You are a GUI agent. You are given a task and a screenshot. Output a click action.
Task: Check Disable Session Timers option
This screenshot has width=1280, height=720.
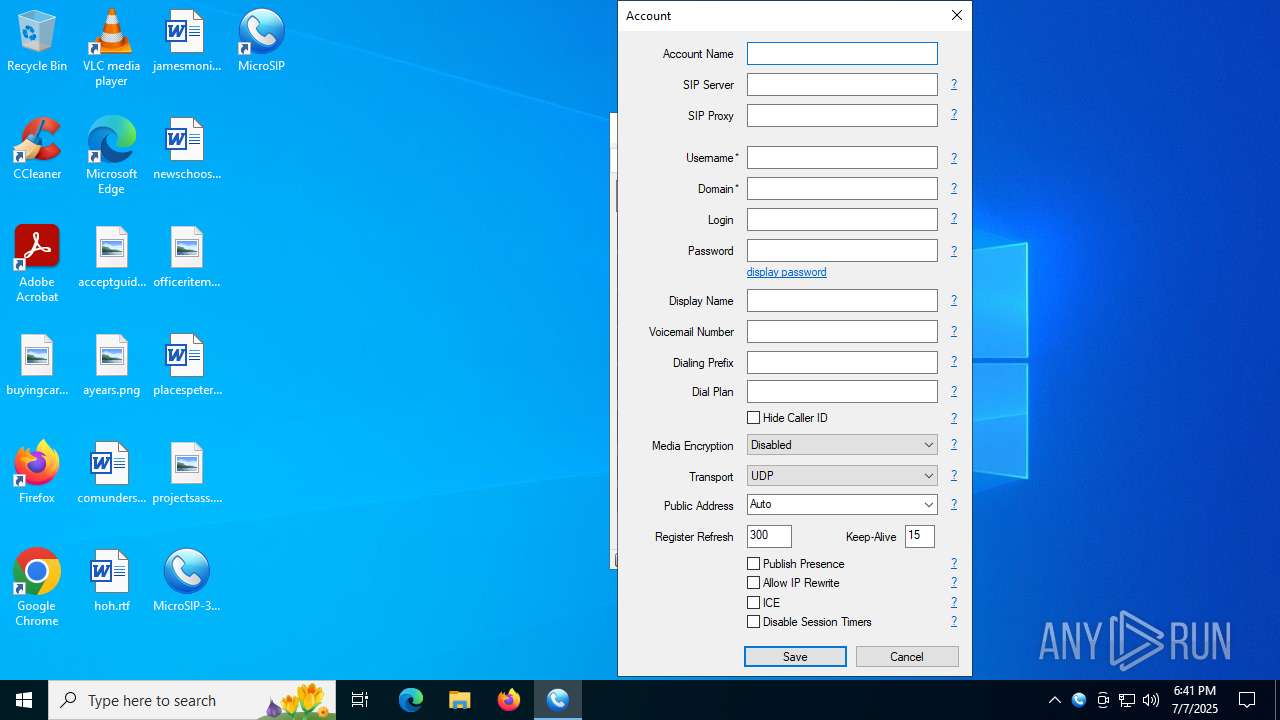click(x=810, y=622)
